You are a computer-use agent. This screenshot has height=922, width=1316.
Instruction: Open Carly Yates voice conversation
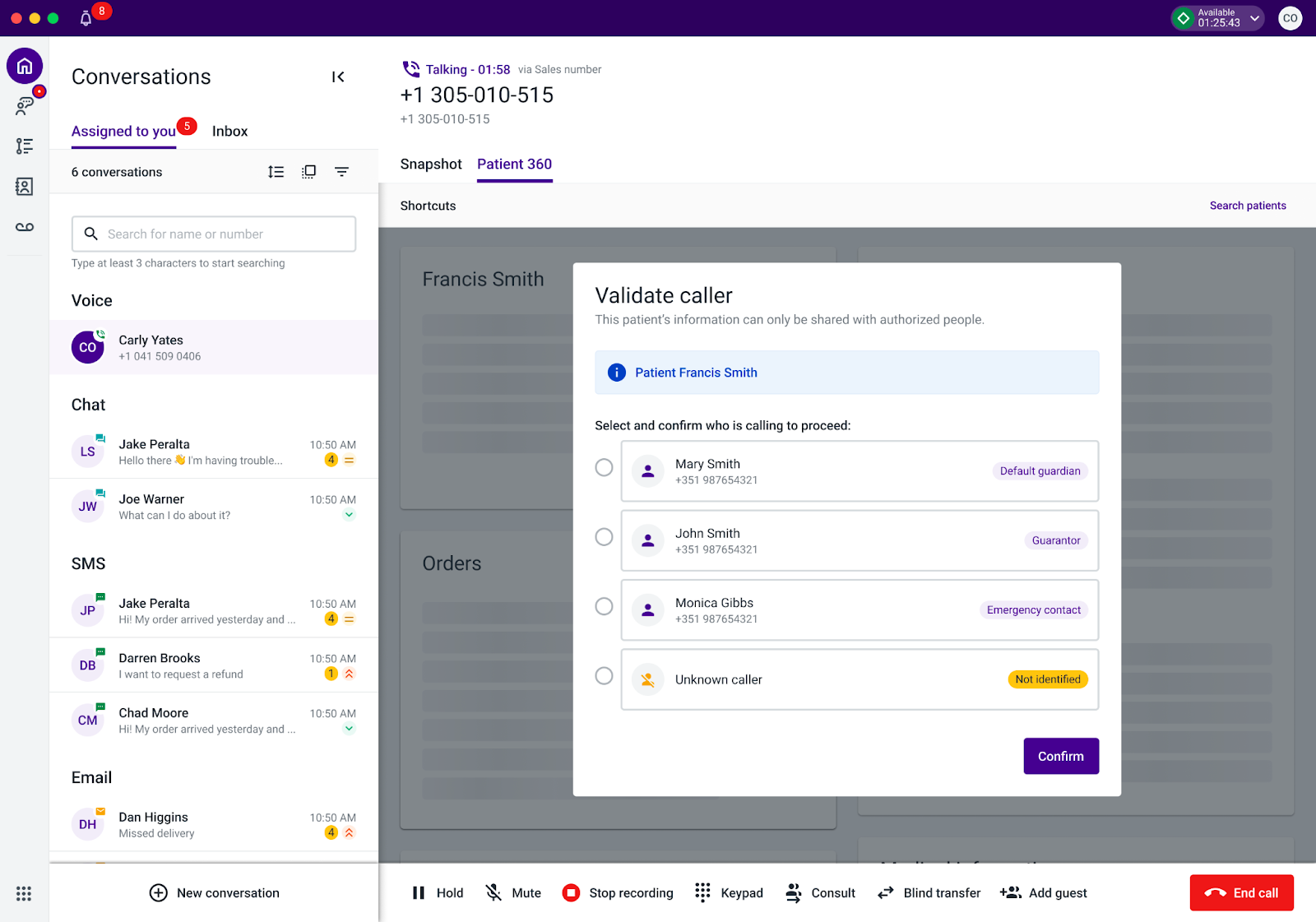pyautogui.click(x=214, y=347)
